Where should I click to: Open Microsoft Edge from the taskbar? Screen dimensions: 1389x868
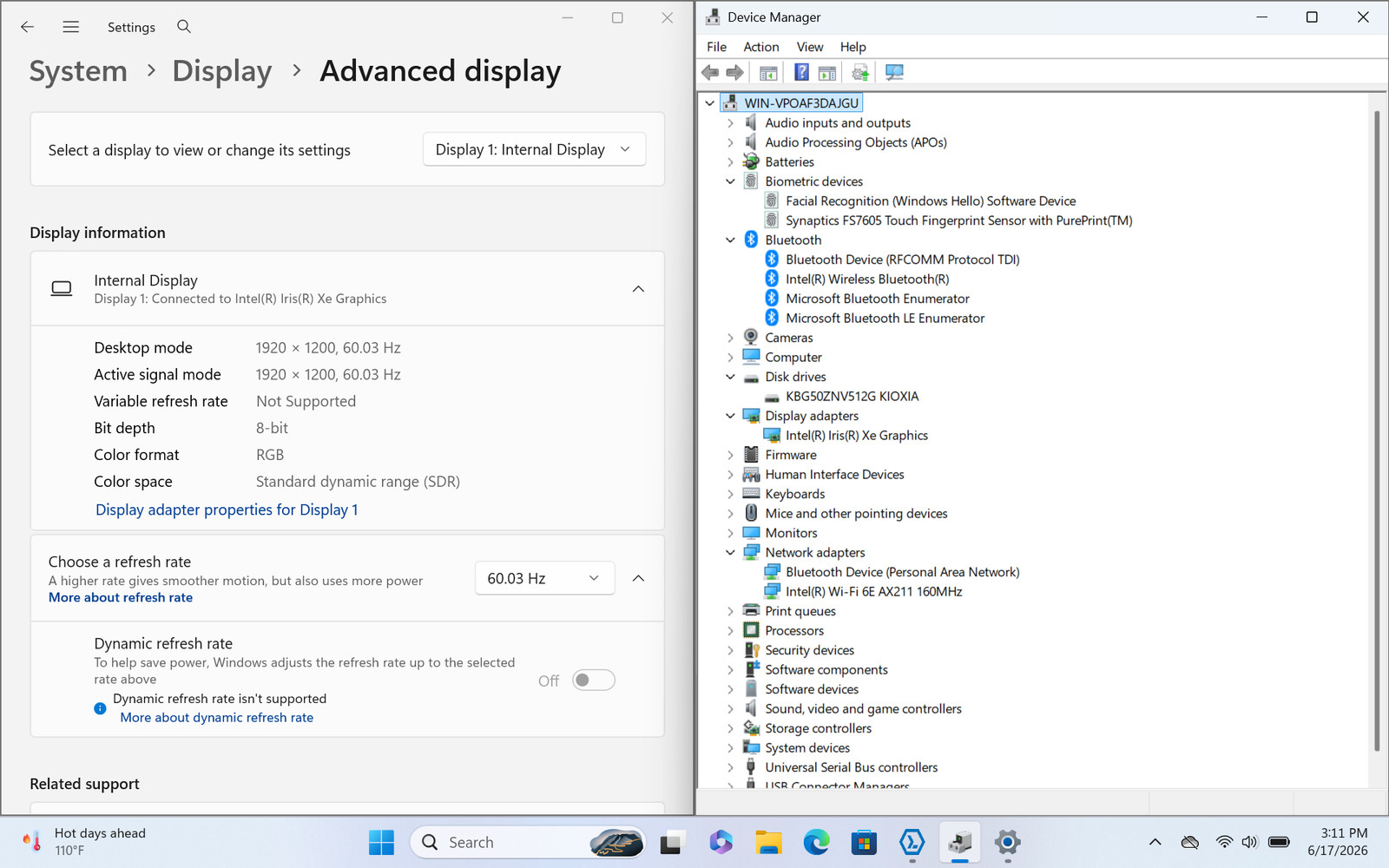(816, 842)
